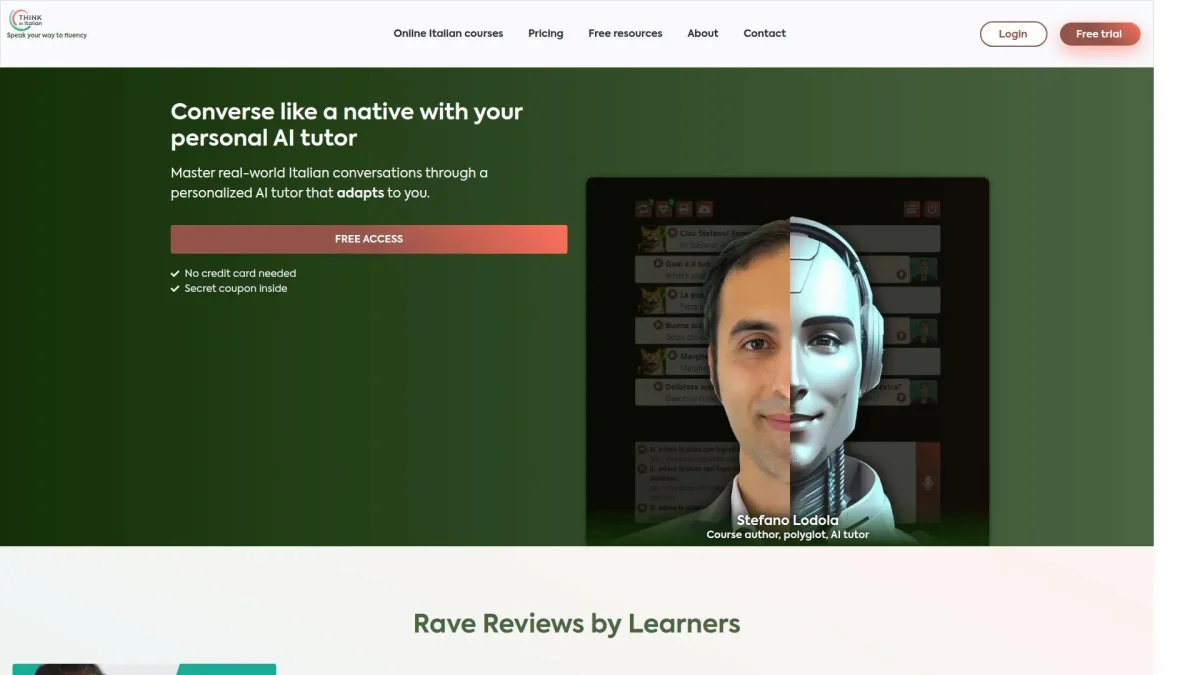Image resolution: width=1200 pixels, height=675 pixels.
Task: Click the diamond icon in the tutor preview
Action: click(x=664, y=209)
